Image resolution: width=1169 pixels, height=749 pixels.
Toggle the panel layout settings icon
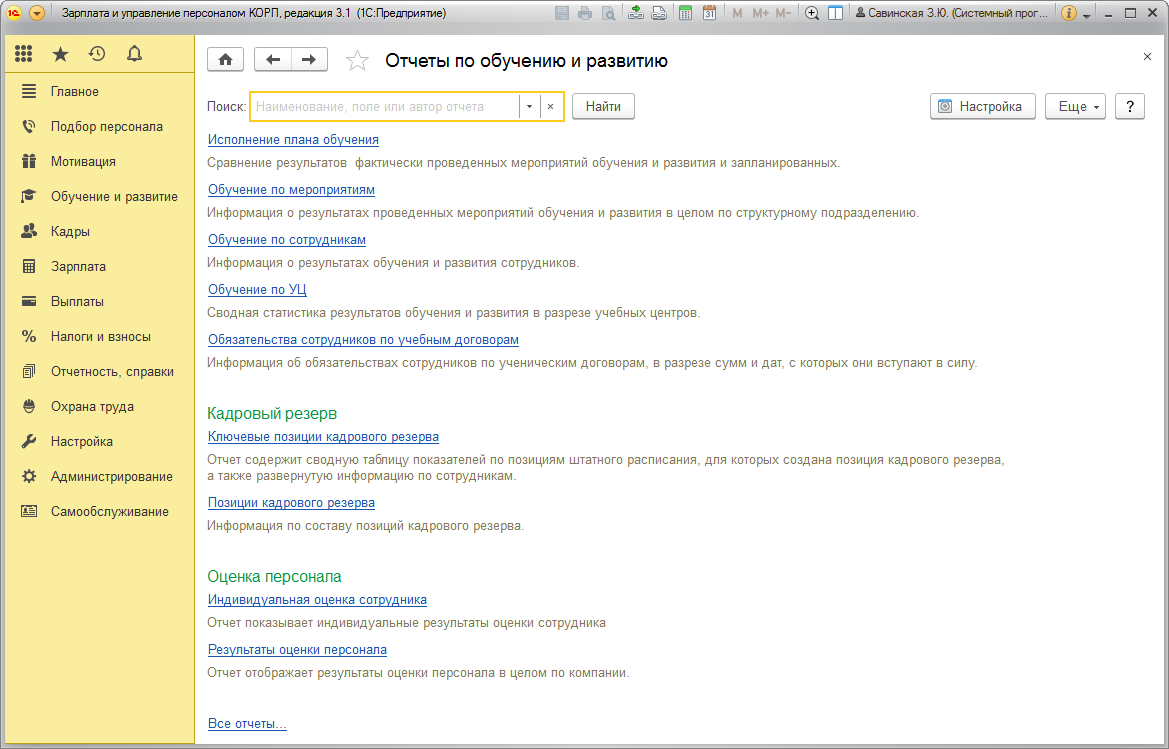[x=836, y=13]
